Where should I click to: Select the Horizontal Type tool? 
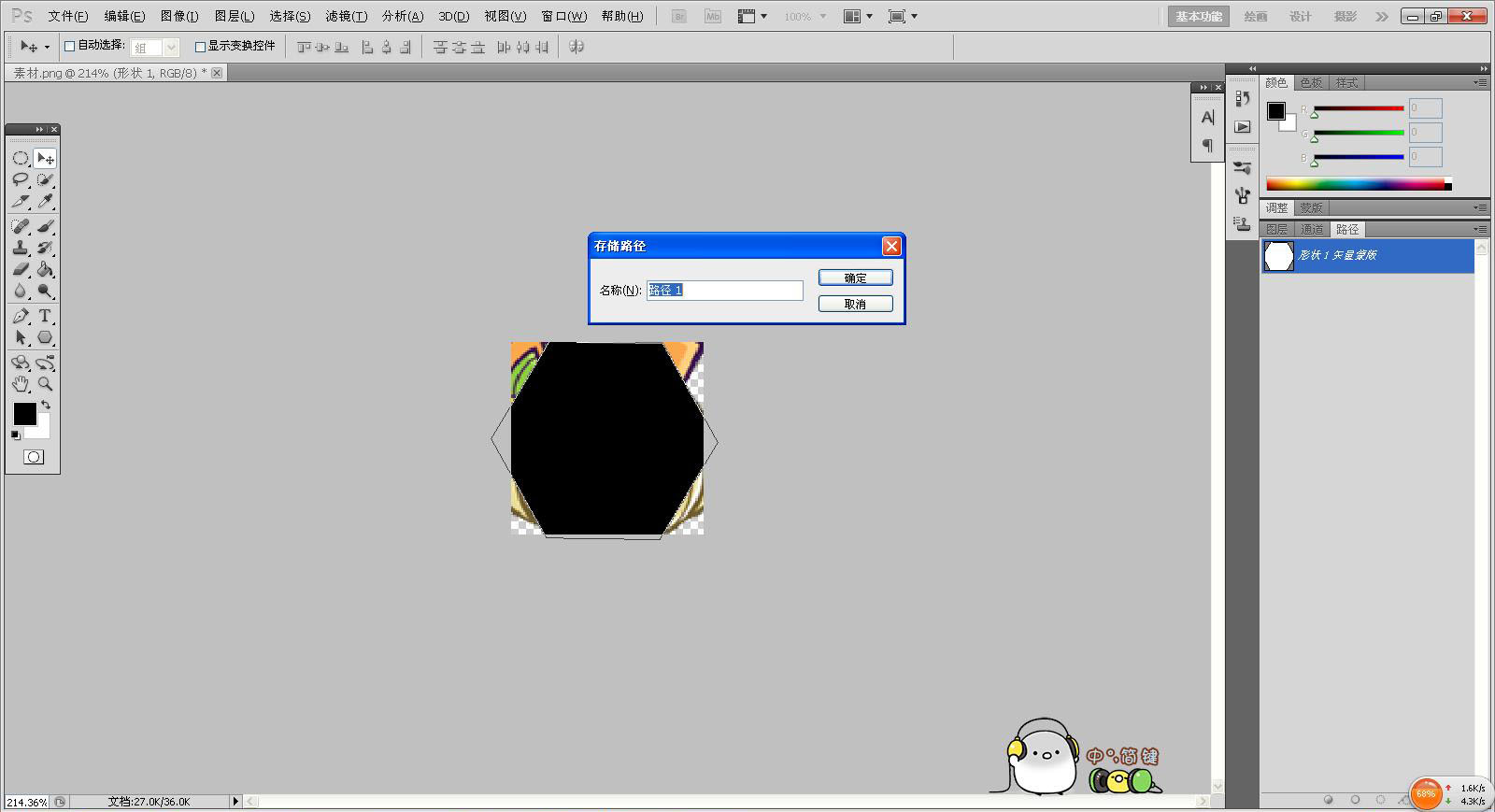click(45, 316)
